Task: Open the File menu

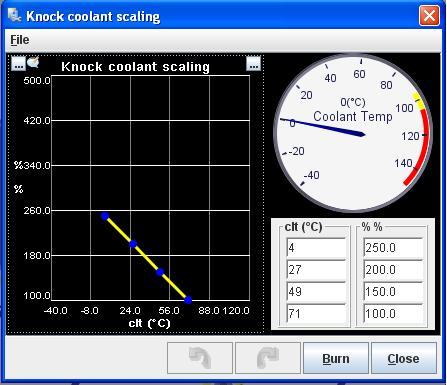Action: click(20, 40)
